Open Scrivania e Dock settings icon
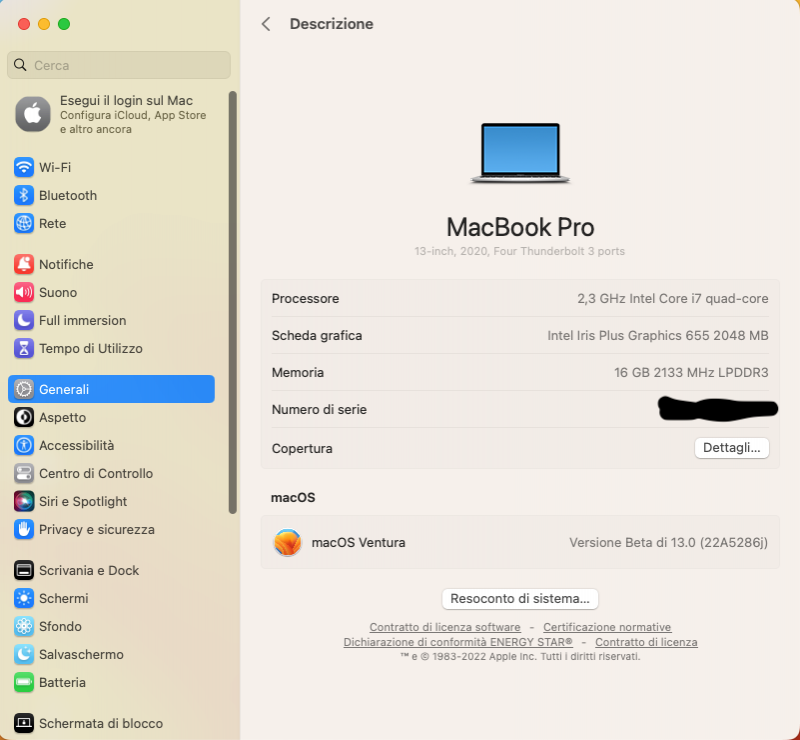 [x=24, y=570]
